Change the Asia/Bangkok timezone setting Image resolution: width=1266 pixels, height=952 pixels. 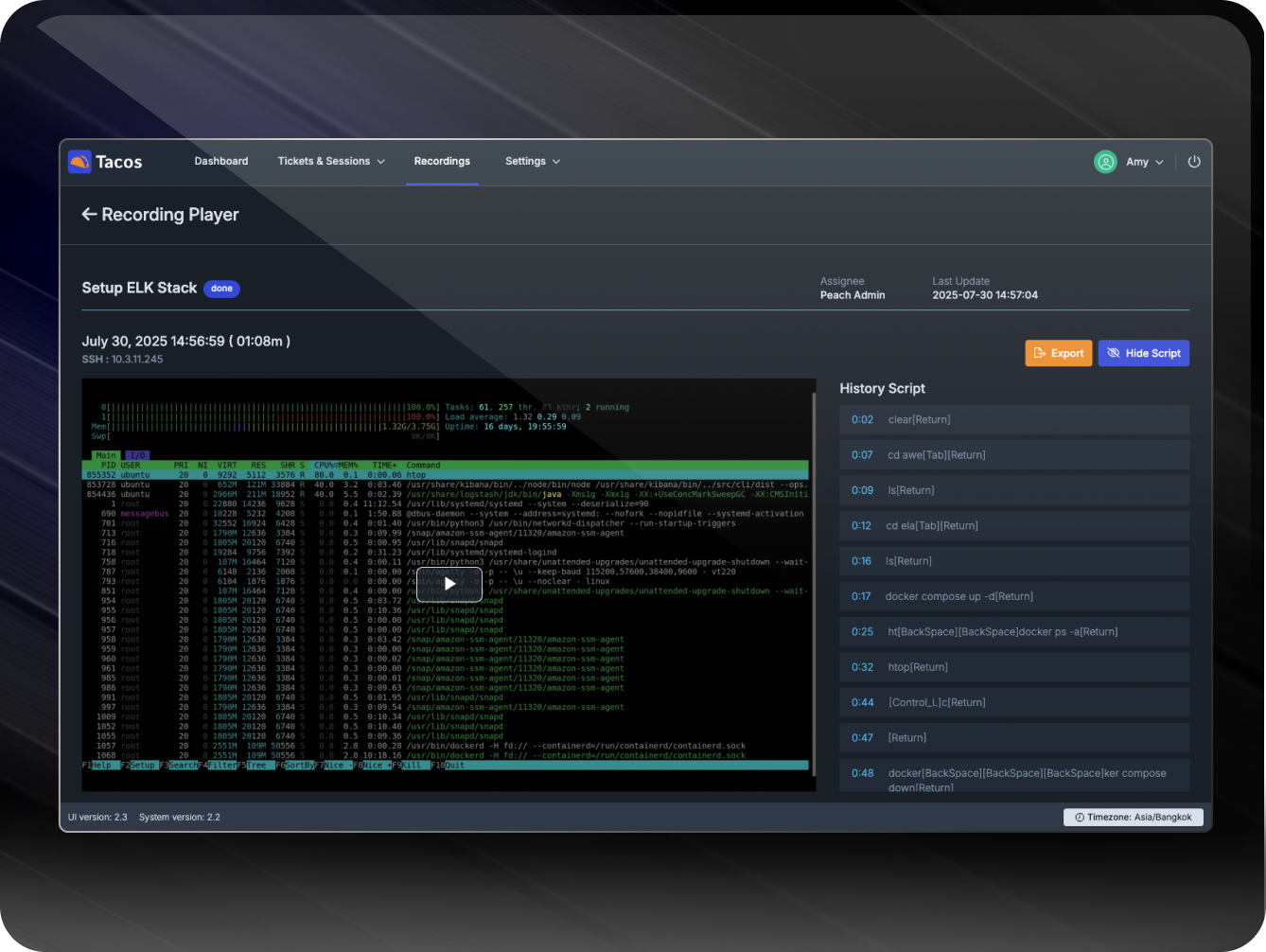pyautogui.click(x=1134, y=817)
